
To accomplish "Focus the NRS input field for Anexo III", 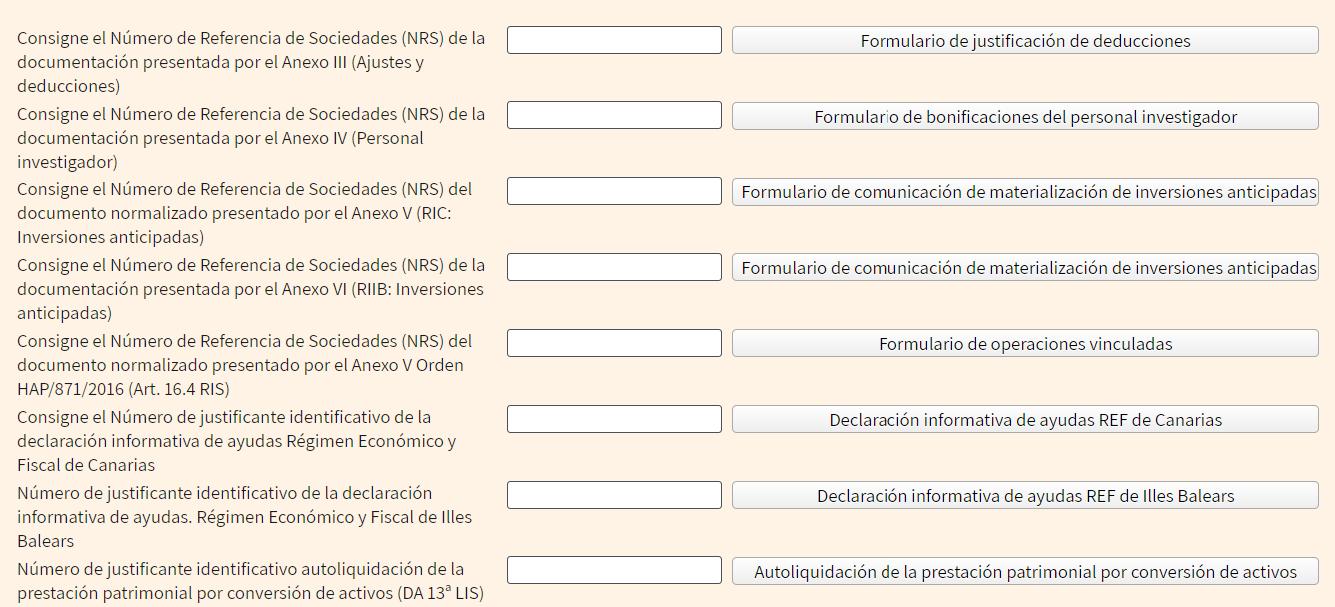I will [614, 40].
